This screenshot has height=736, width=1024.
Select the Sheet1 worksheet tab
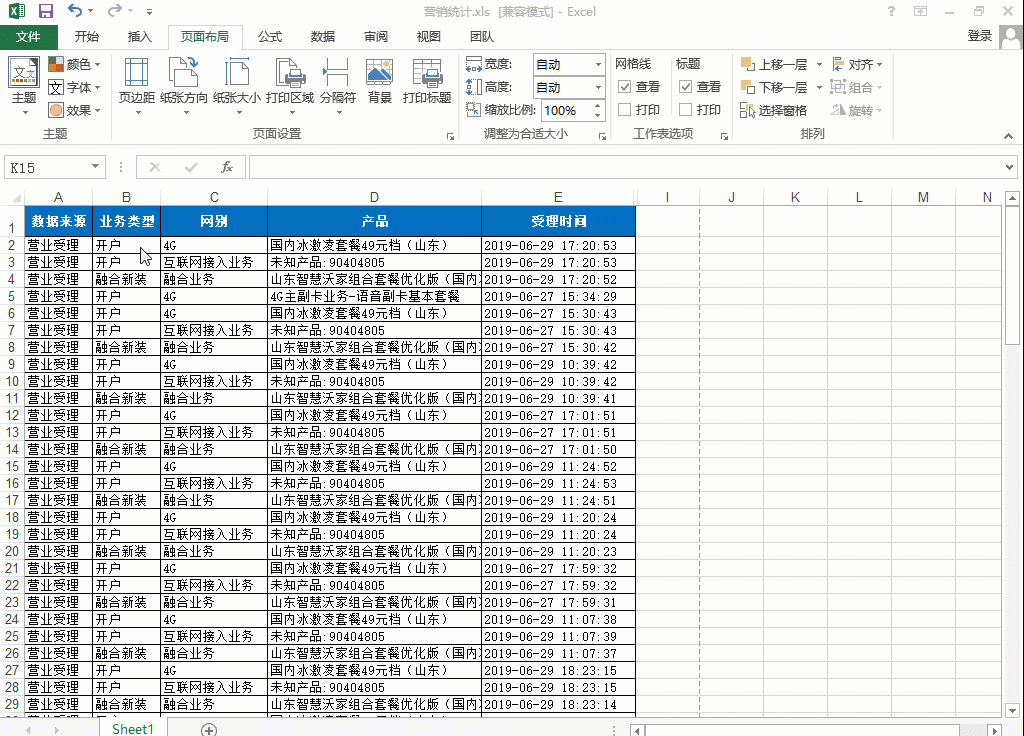click(x=133, y=728)
